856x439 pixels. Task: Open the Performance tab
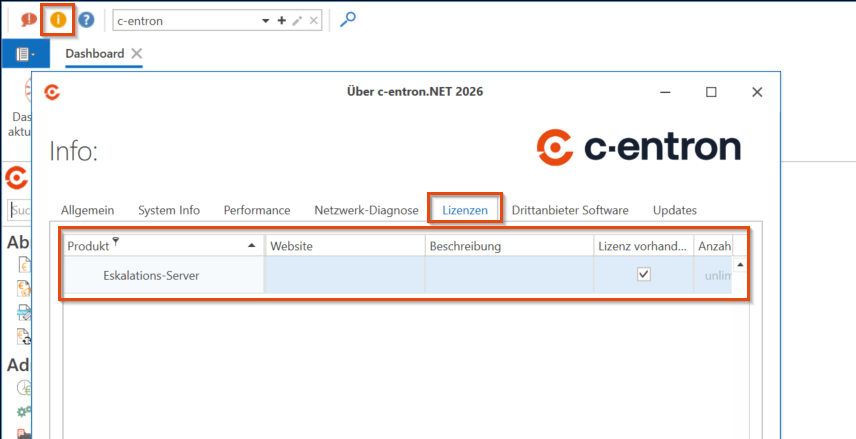[x=257, y=210]
